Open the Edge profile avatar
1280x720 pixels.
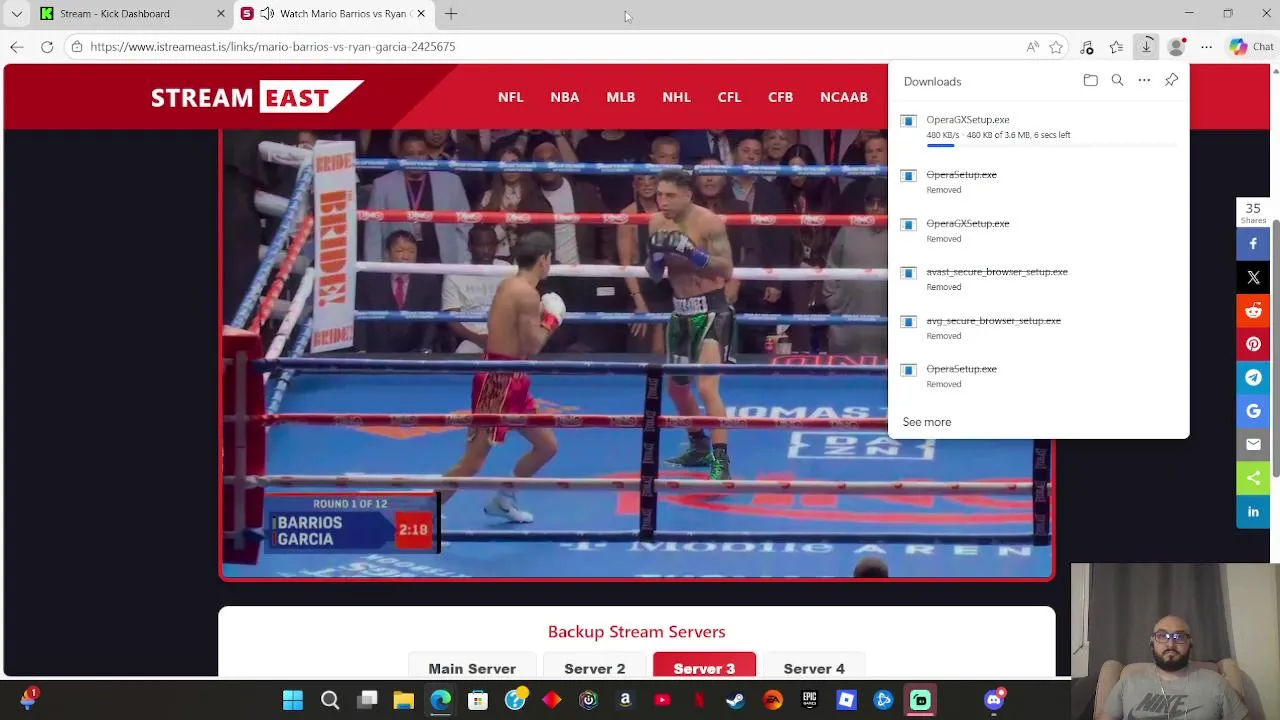pos(1177,47)
